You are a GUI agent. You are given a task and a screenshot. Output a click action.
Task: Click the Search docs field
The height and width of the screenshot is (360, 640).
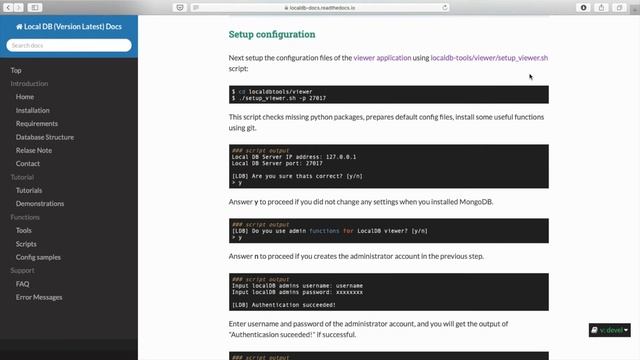coord(69,45)
